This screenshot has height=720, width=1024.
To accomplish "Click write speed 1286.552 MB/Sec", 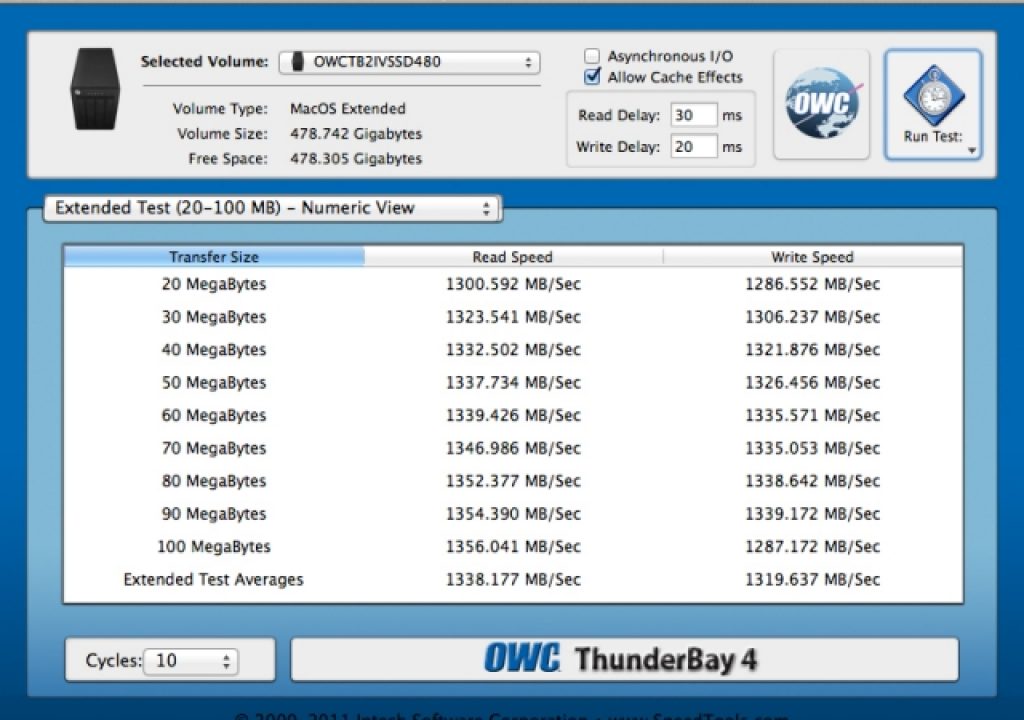I will 812,284.
